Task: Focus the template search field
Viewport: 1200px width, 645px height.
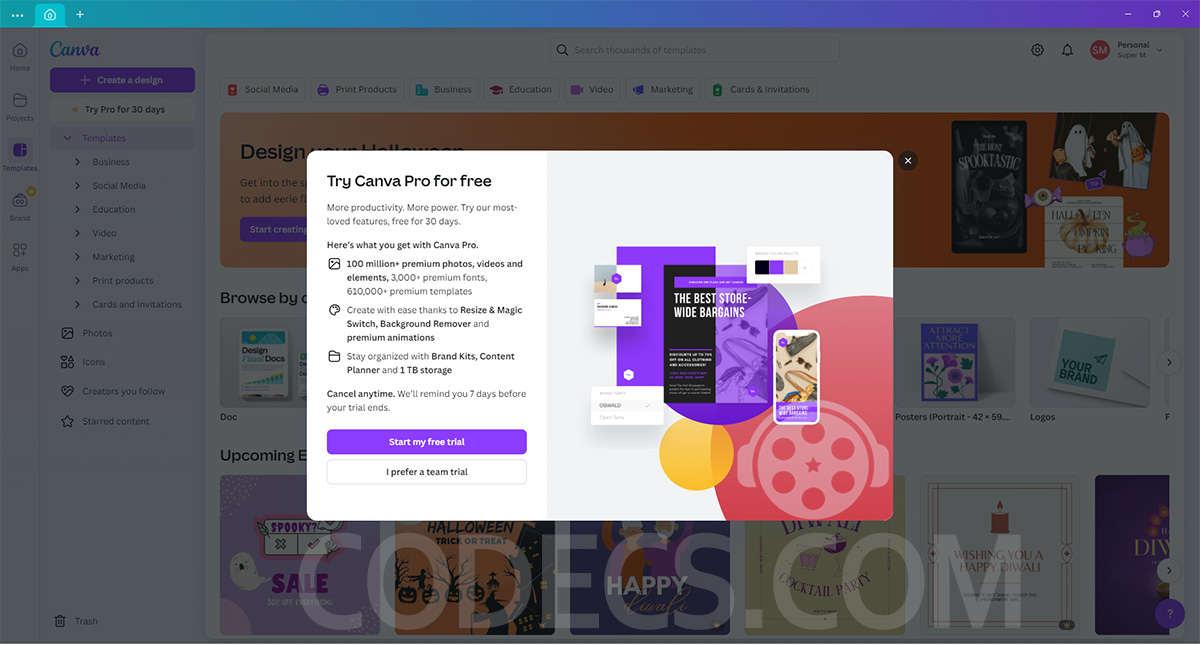Action: (695, 50)
